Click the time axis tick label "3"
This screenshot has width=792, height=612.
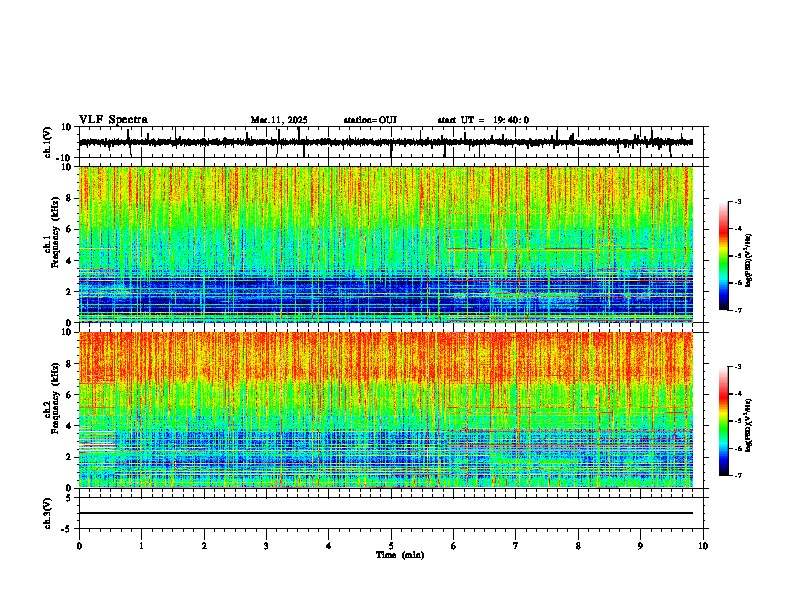click(x=267, y=546)
